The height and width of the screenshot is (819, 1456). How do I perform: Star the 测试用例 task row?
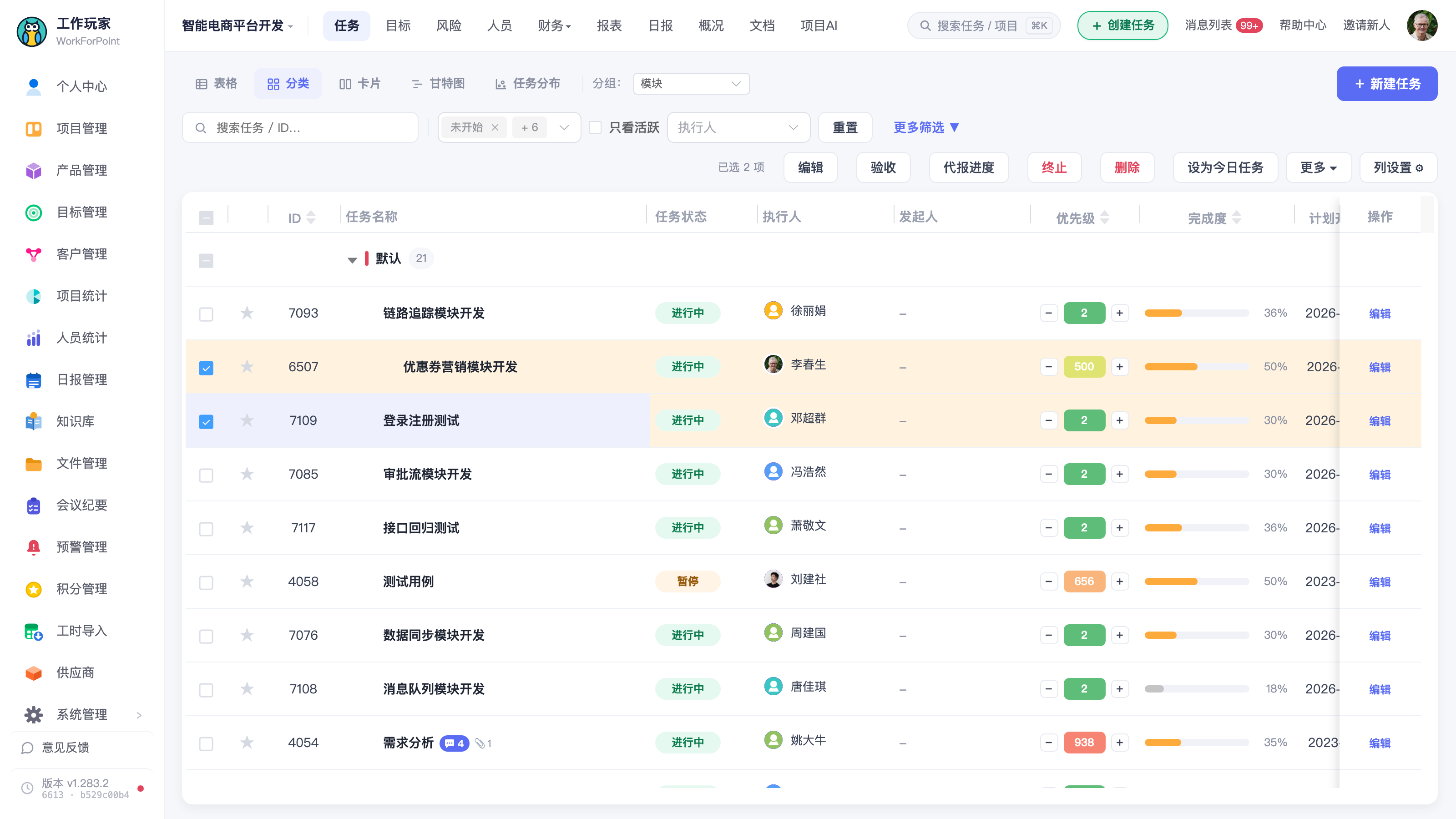(247, 581)
